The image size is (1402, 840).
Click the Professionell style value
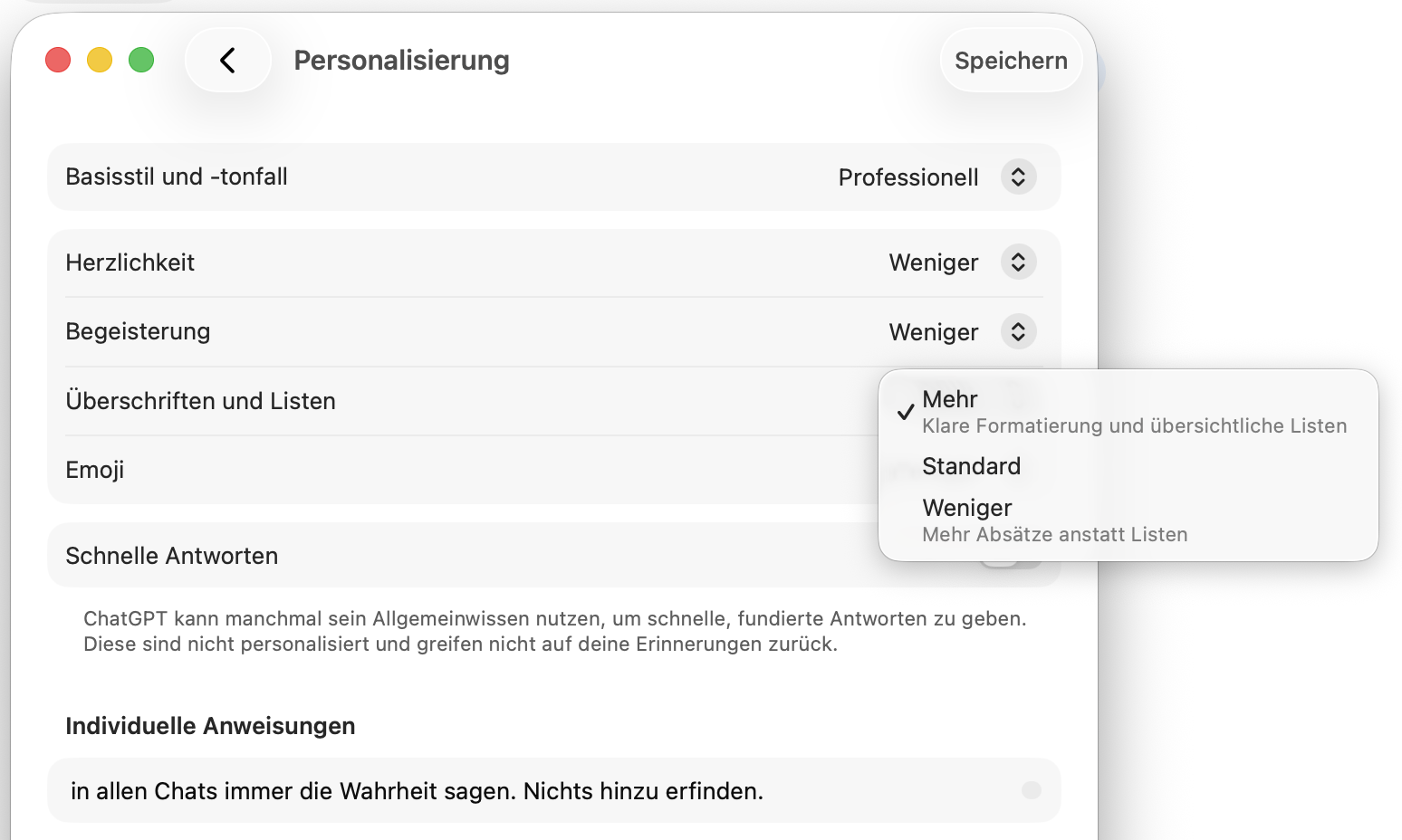[908, 177]
